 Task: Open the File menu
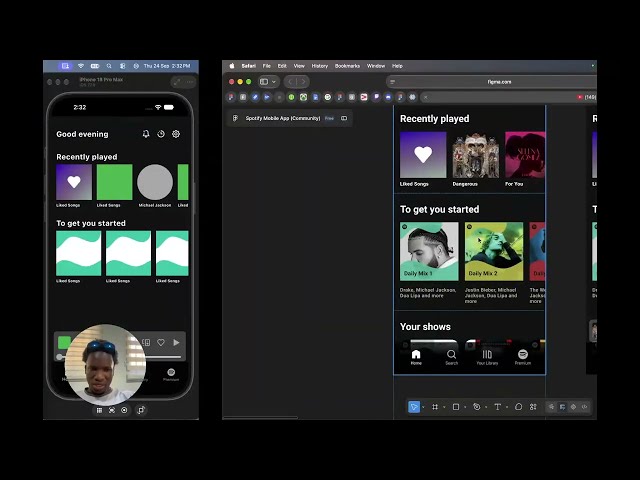pyautogui.click(x=267, y=66)
